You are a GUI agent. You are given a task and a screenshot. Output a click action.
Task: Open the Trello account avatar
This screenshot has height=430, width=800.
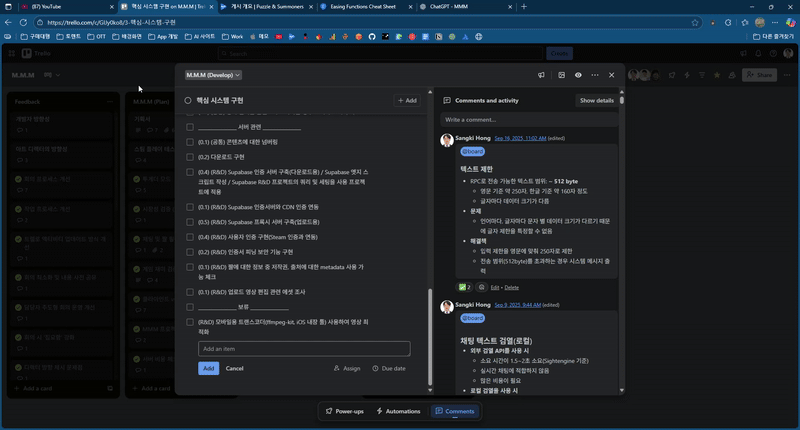click(788, 53)
